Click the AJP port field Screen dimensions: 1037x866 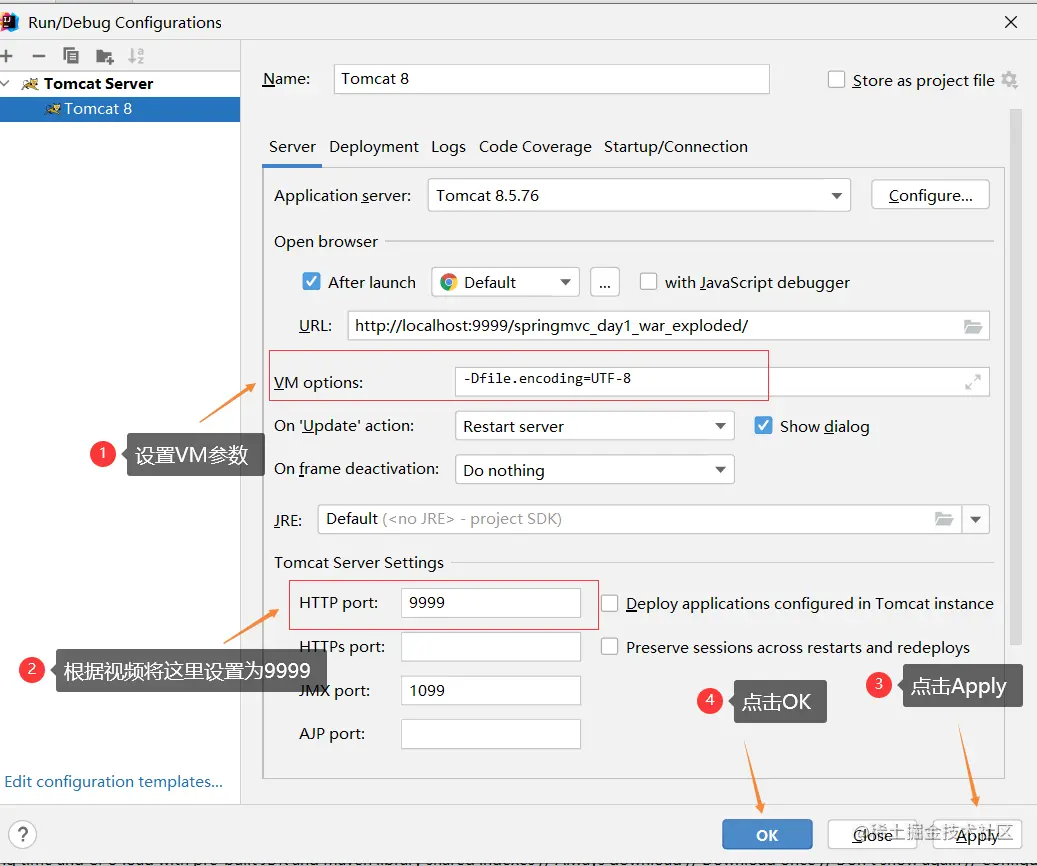[x=491, y=734]
